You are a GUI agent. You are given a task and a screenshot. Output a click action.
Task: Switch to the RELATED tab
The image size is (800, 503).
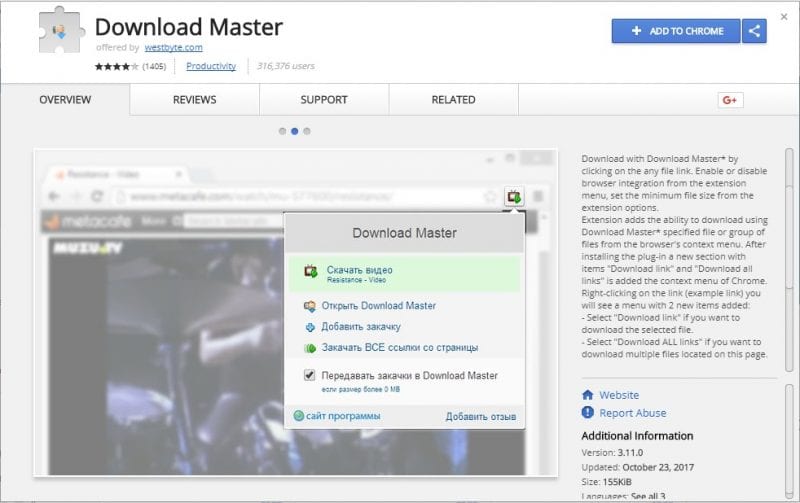(454, 100)
